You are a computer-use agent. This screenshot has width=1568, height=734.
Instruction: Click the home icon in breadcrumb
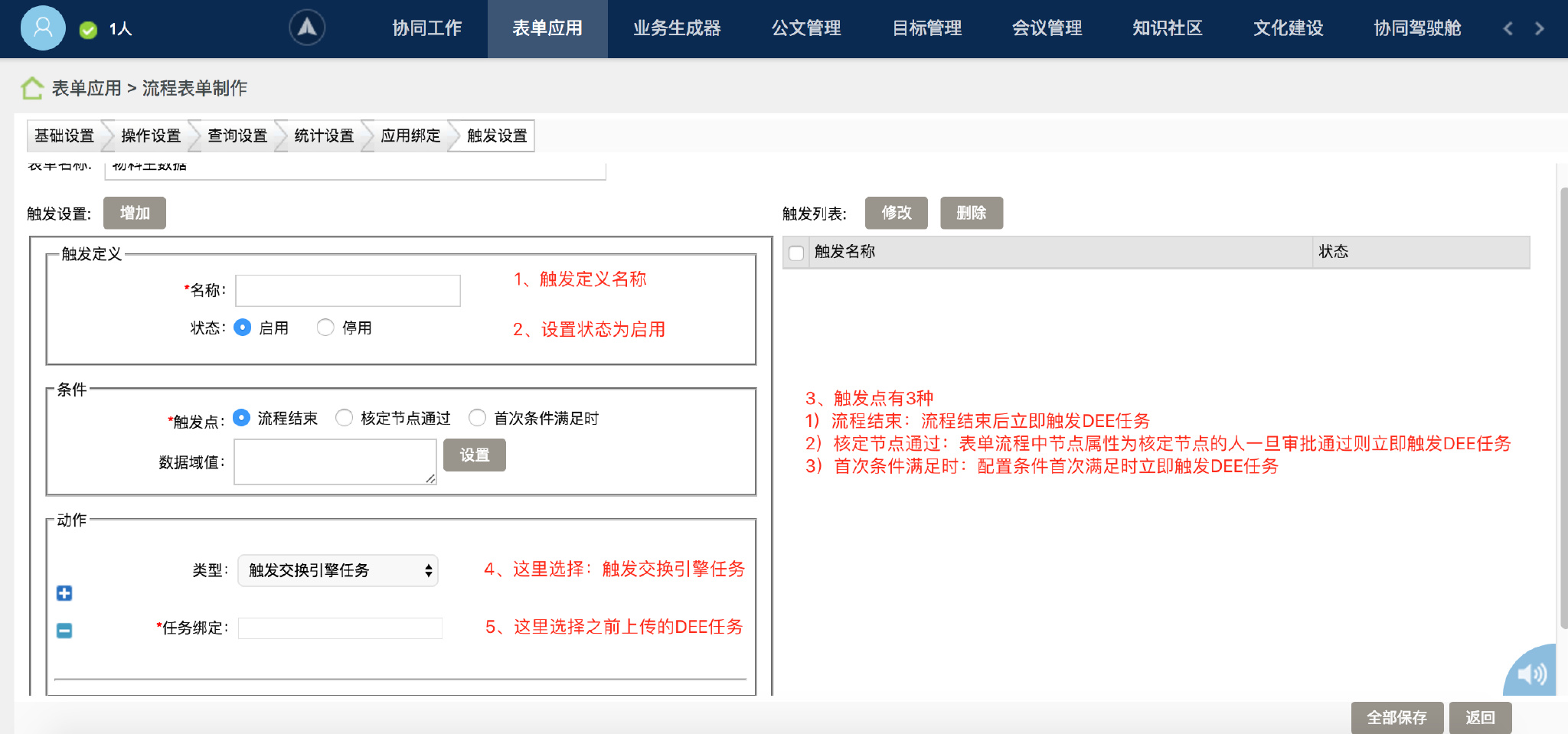[x=32, y=88]
